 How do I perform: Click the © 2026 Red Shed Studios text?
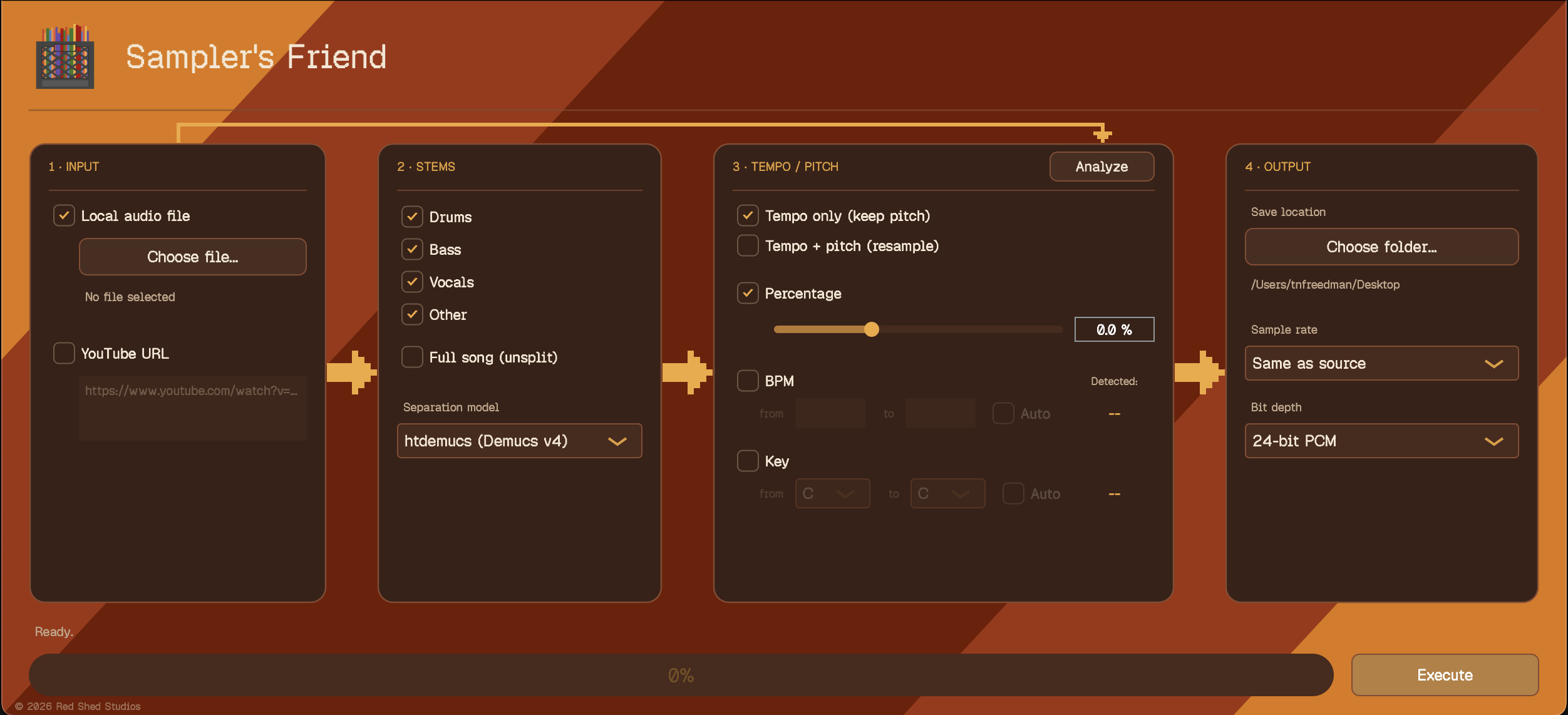click(x=78, y=706)
